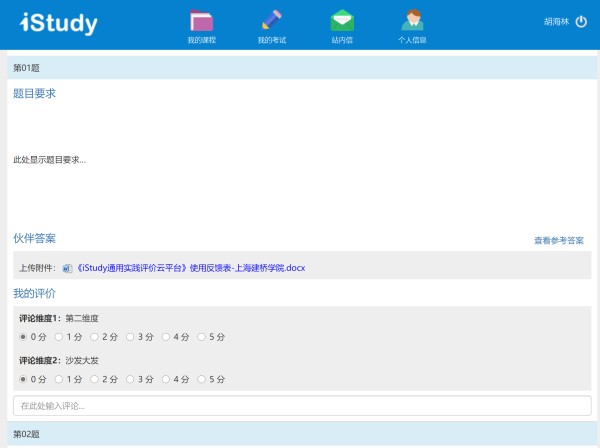Open the 个人信息 person icon
The height and width of the screenshot is (448, 600).
(412, 19)
